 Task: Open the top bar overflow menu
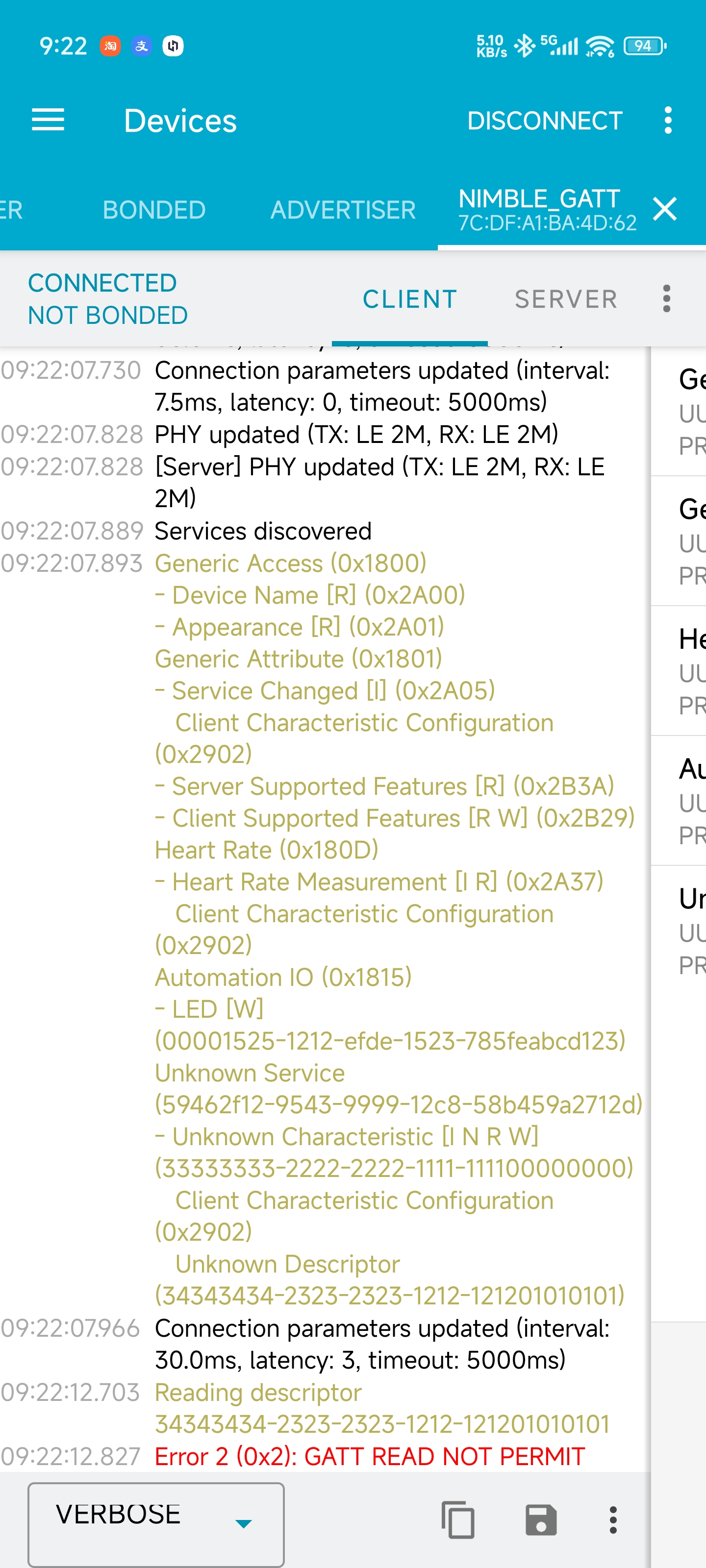tap(668, 120)
